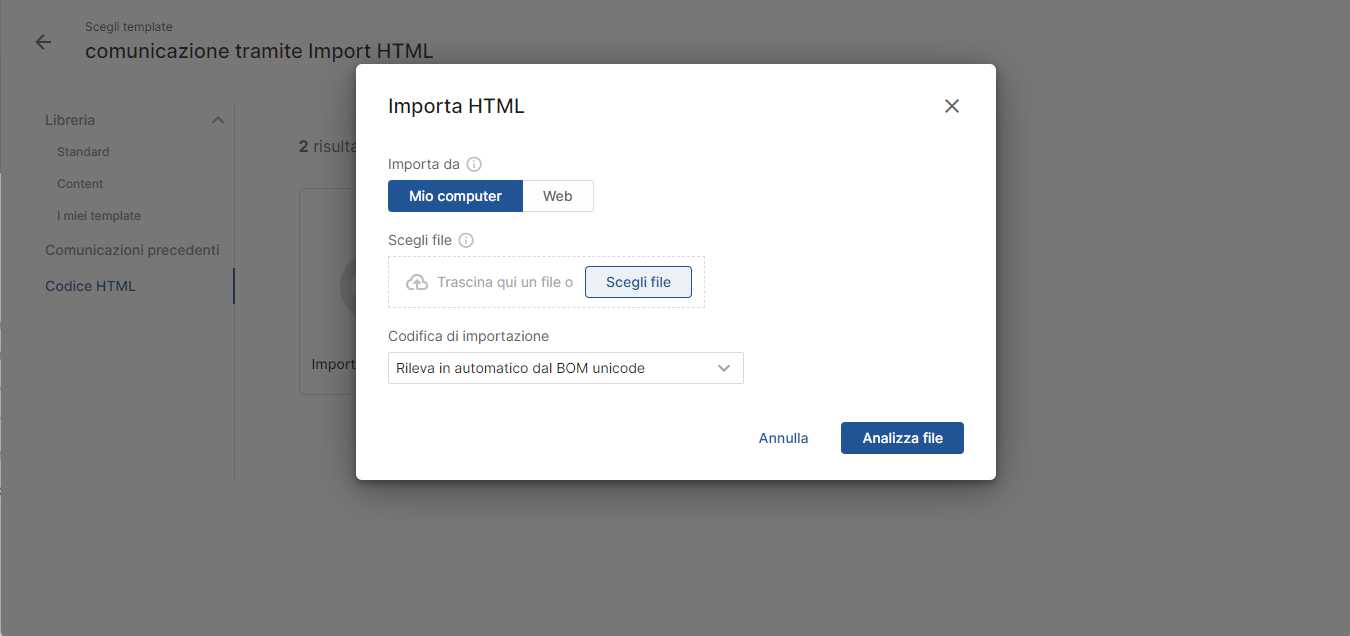Select Codice HTML in sidebar

90,286
